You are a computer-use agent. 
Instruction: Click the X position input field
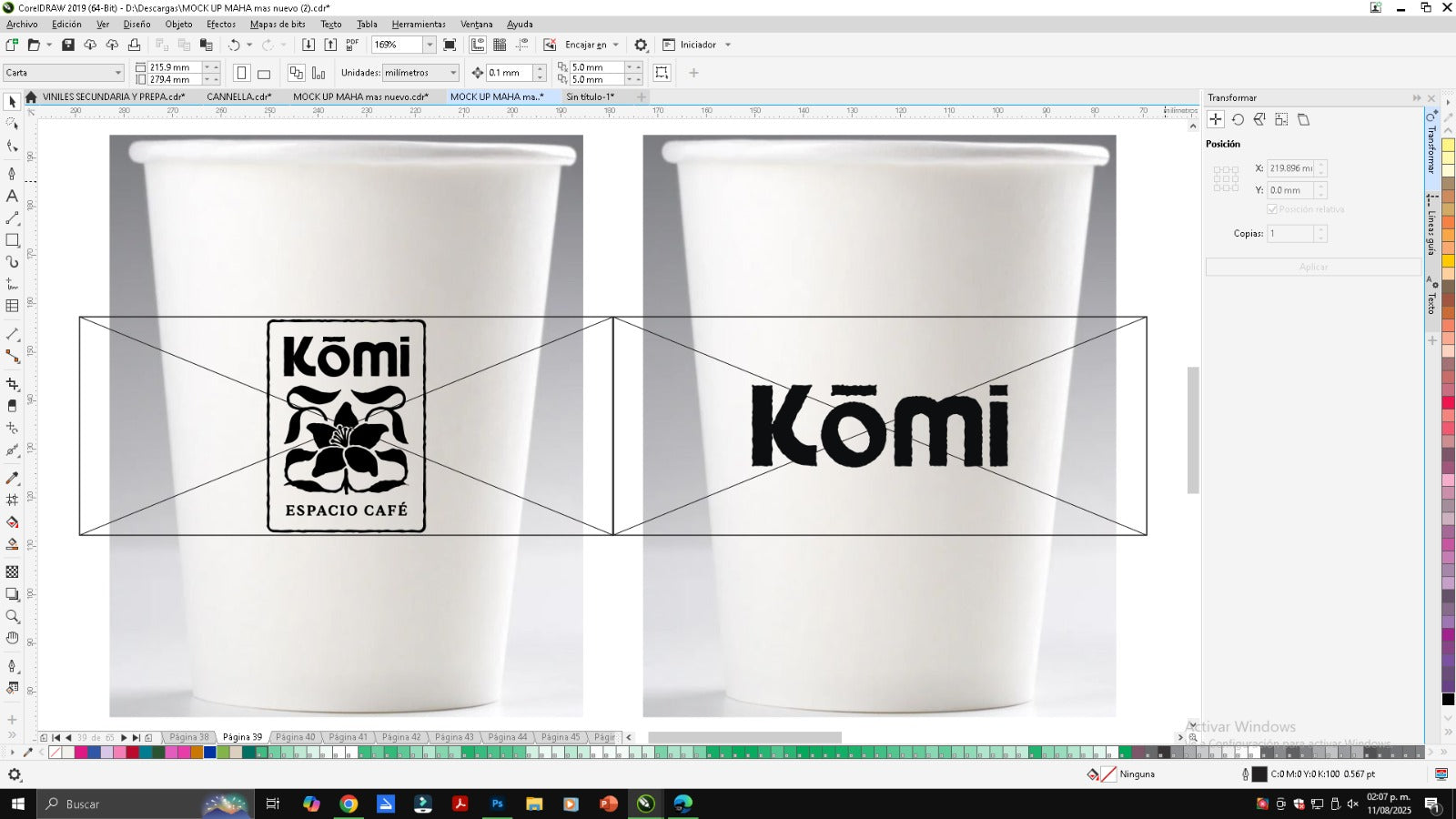[x=1290, y=168]
